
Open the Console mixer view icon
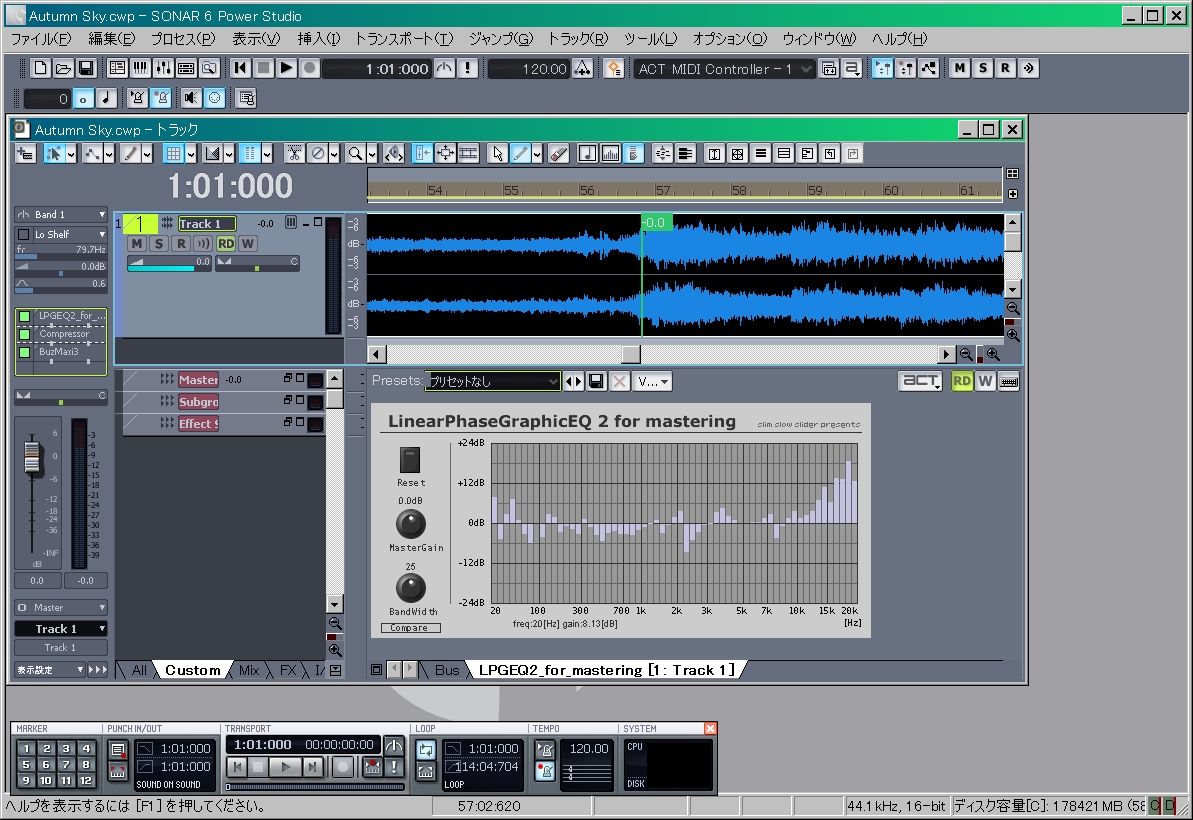coord(163,68)
